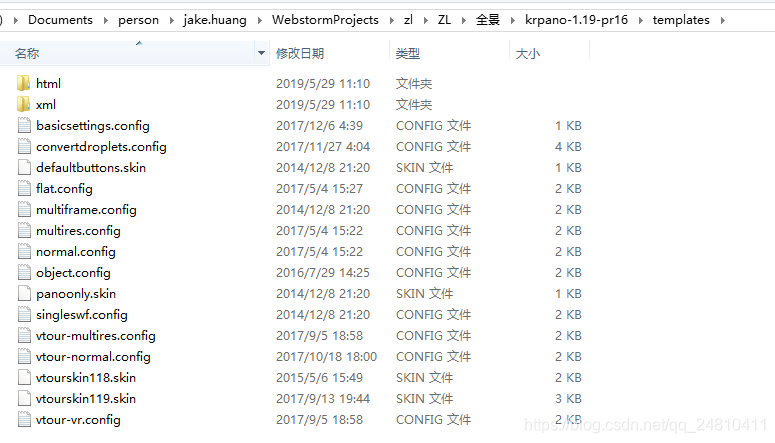Click the date 2017/10/18 18:00
775x443 pixels.
(326, 356)
